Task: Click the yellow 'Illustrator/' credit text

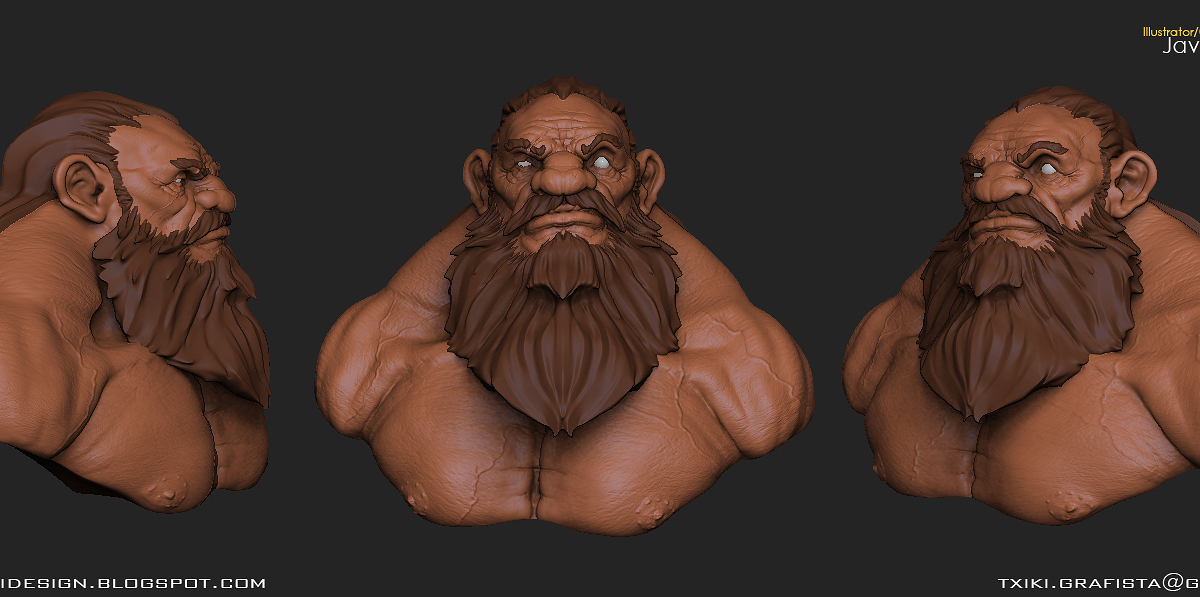Action: (1171, 31)
